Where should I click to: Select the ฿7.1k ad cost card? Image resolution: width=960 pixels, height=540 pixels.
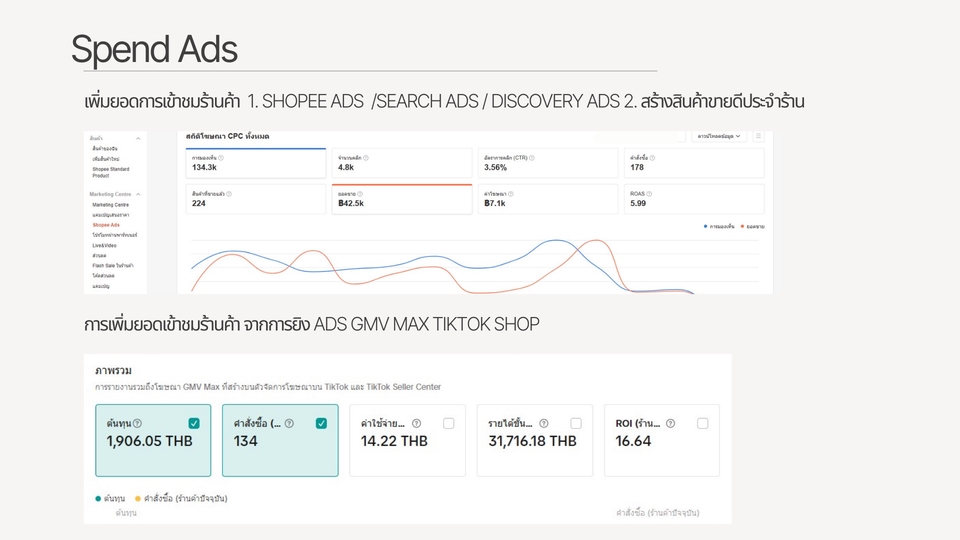(x=548, y=199)
